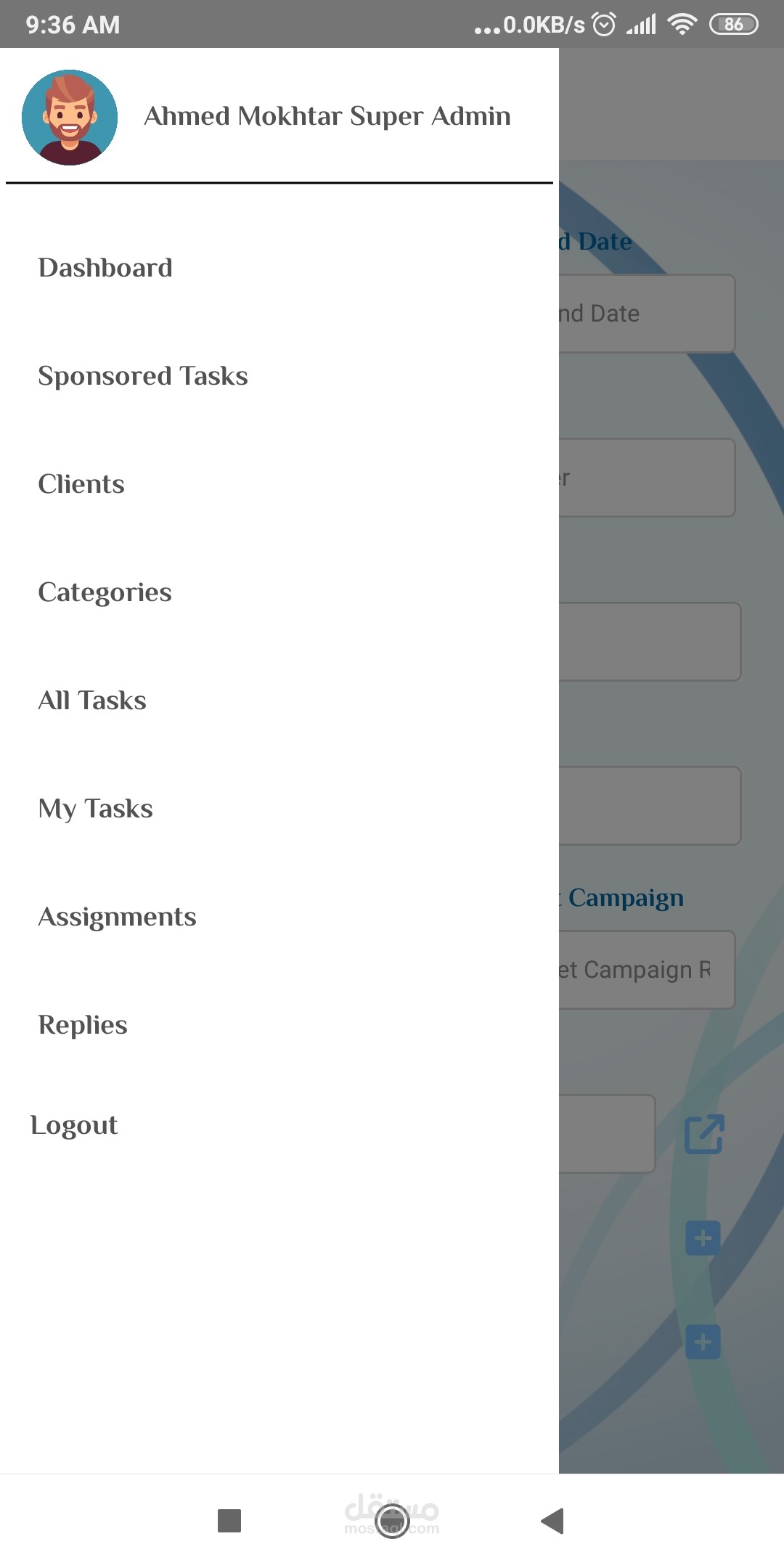Image resolution: width=784 pixels, height=1568 pixels.
Task: Open the Replies section
Action: (83, 1025)
